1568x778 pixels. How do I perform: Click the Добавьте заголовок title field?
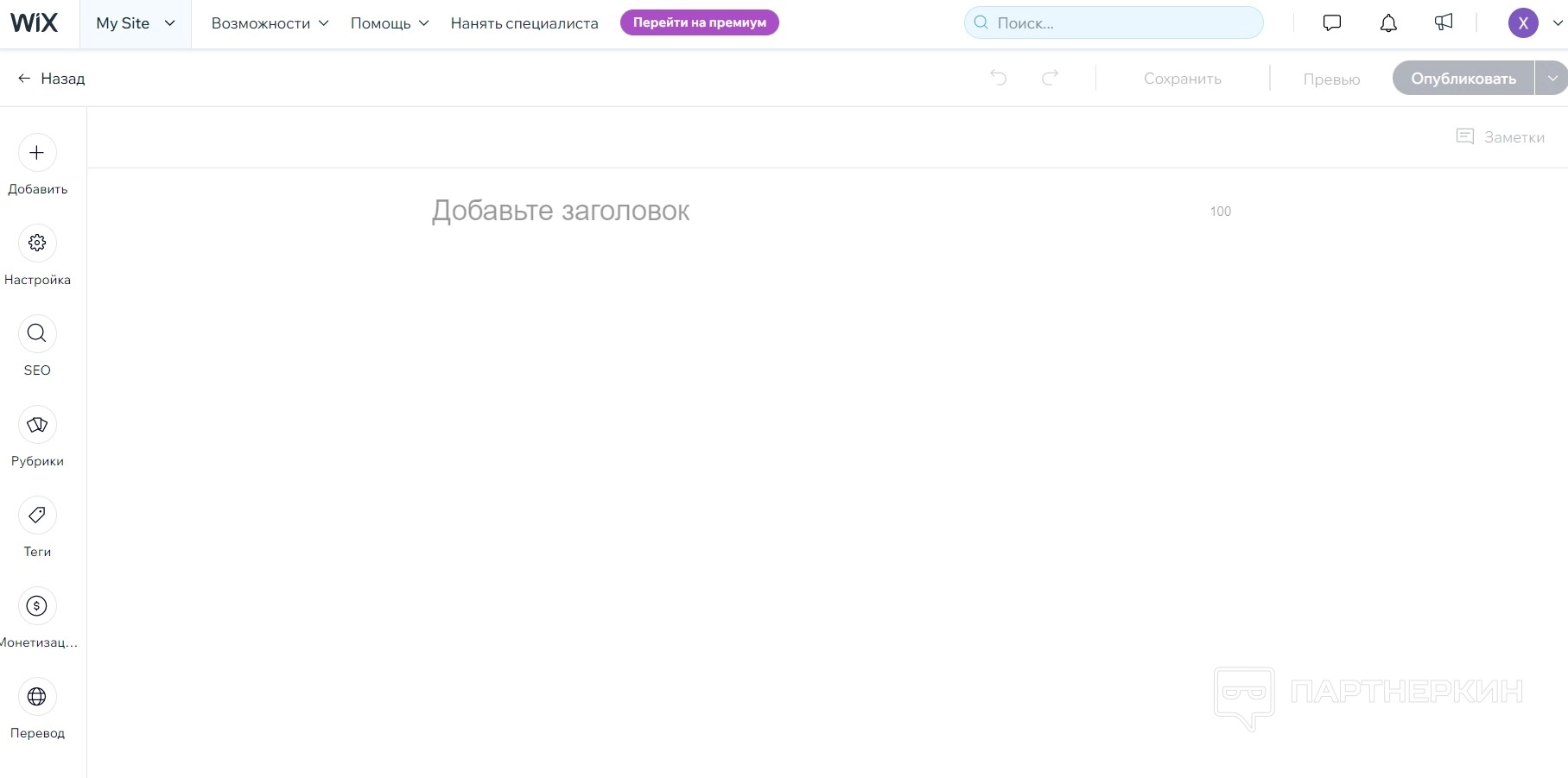click(x=561, y=211)
